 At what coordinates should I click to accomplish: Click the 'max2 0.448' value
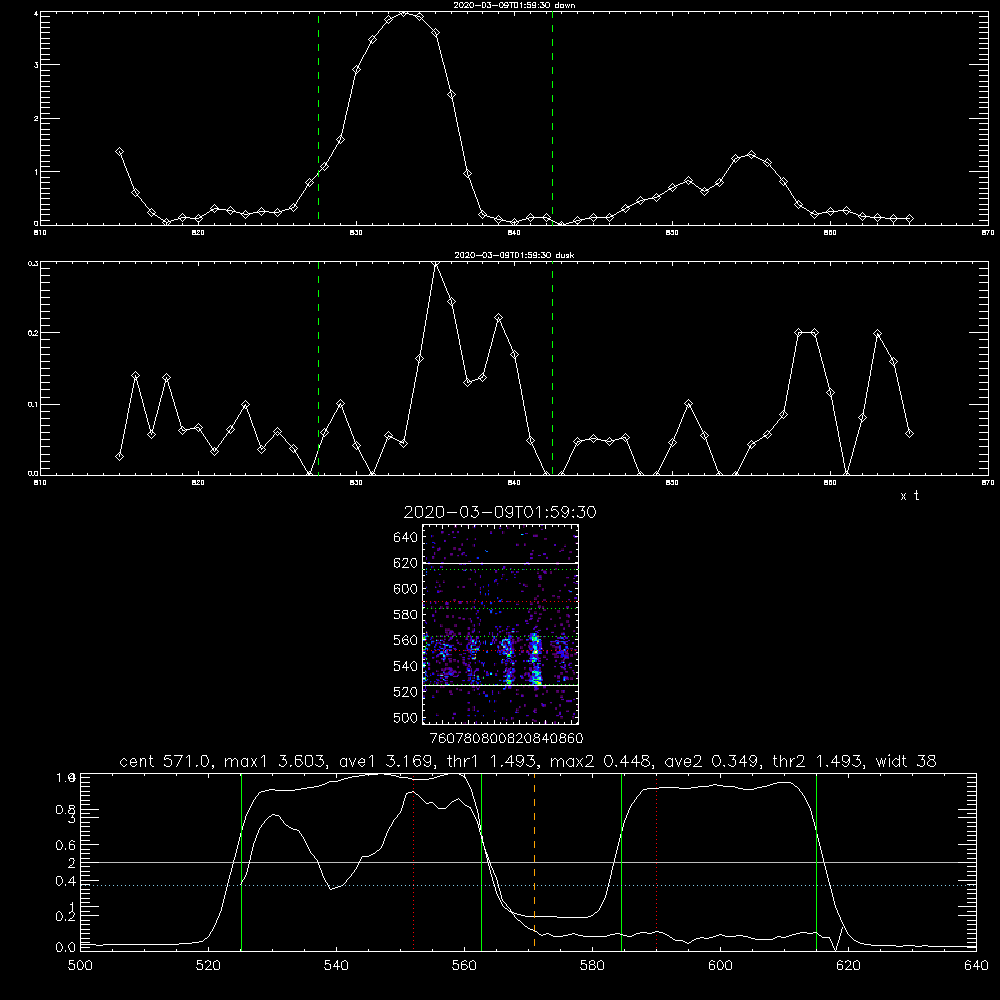(x=601, y=761)
